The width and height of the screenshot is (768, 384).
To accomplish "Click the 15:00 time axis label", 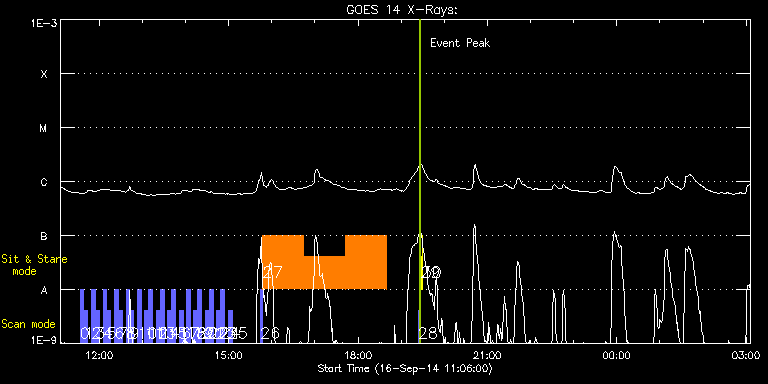I will click(229, 356).
